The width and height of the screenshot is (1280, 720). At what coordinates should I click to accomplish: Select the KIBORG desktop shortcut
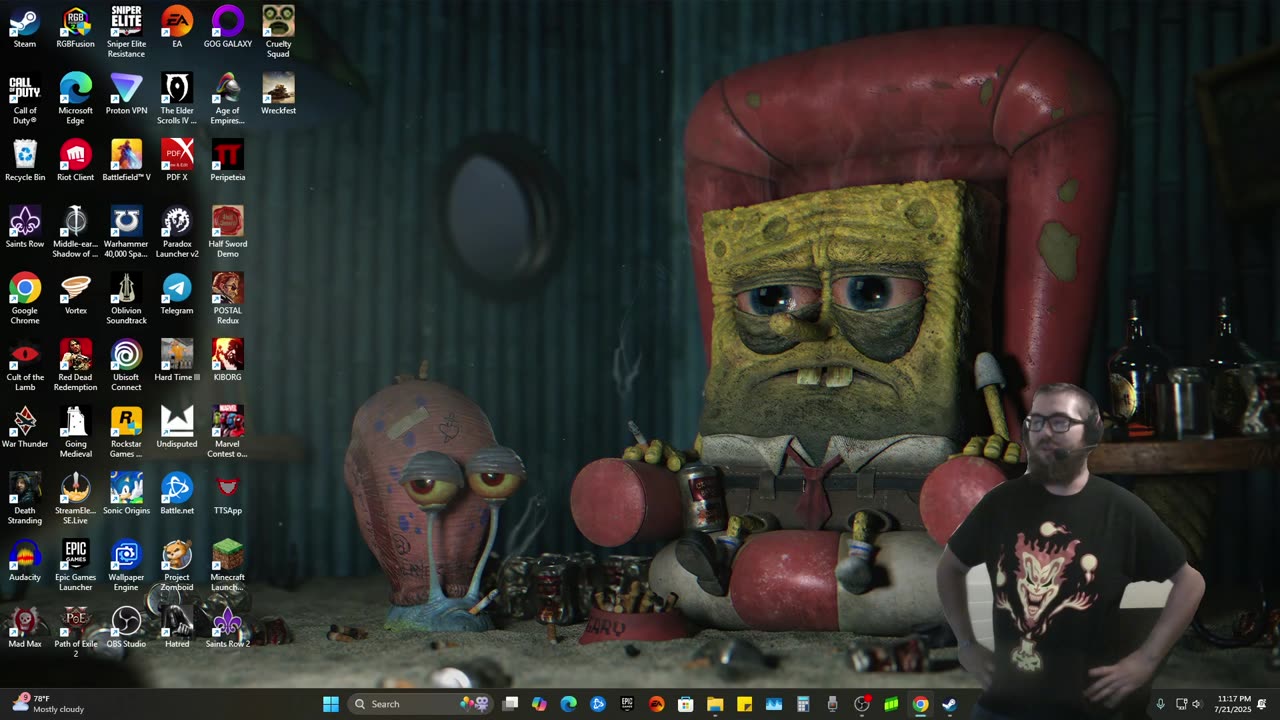(228, 361)
